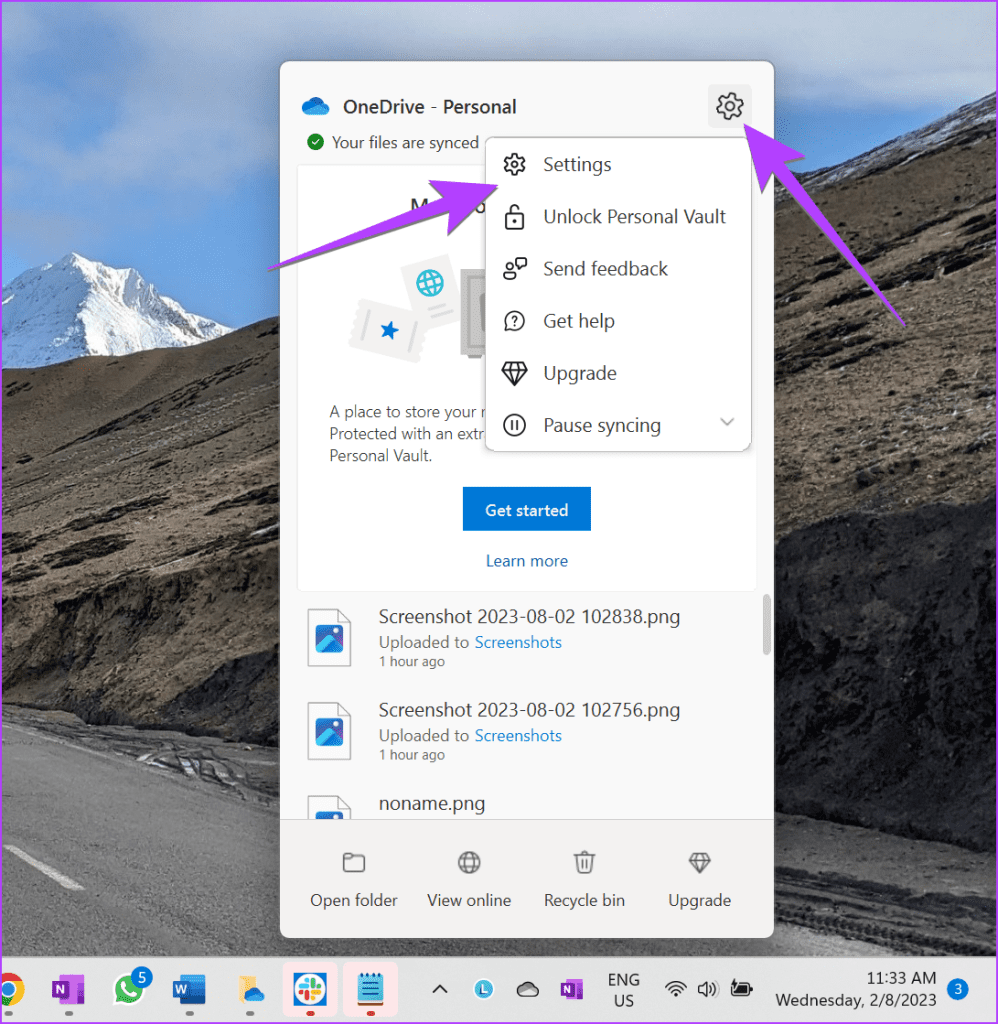Open the volume speaker tray icon
This screenshot has width=998, height=1024.
[707, 989]
